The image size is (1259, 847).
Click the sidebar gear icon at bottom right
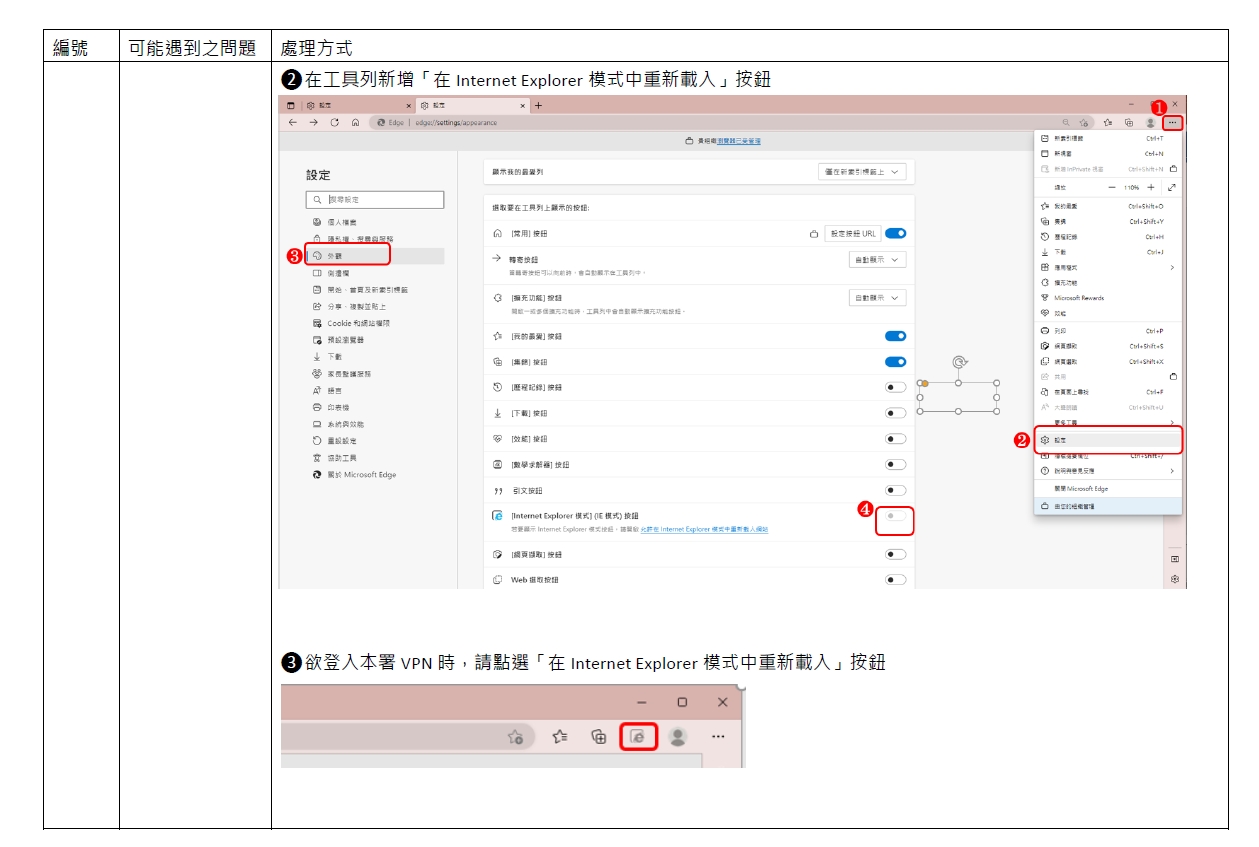1175,579
